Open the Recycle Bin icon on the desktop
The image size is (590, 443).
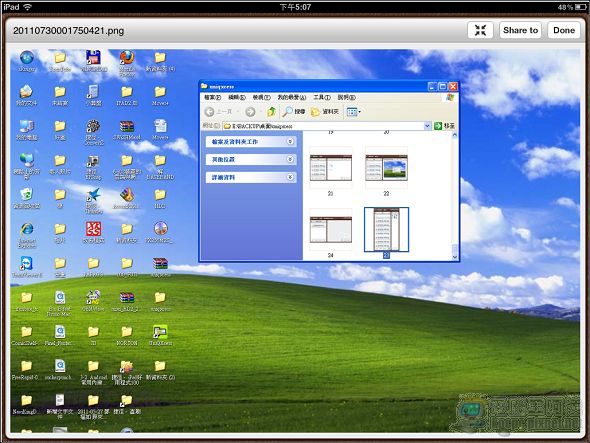tap(26, 198)
